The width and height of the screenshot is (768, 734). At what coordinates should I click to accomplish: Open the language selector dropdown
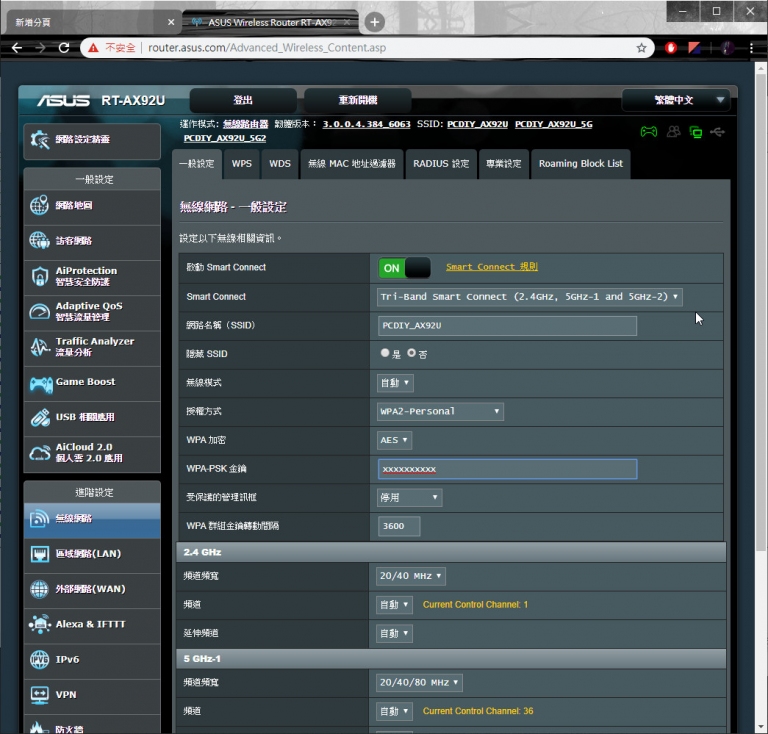tap(675, 100)
